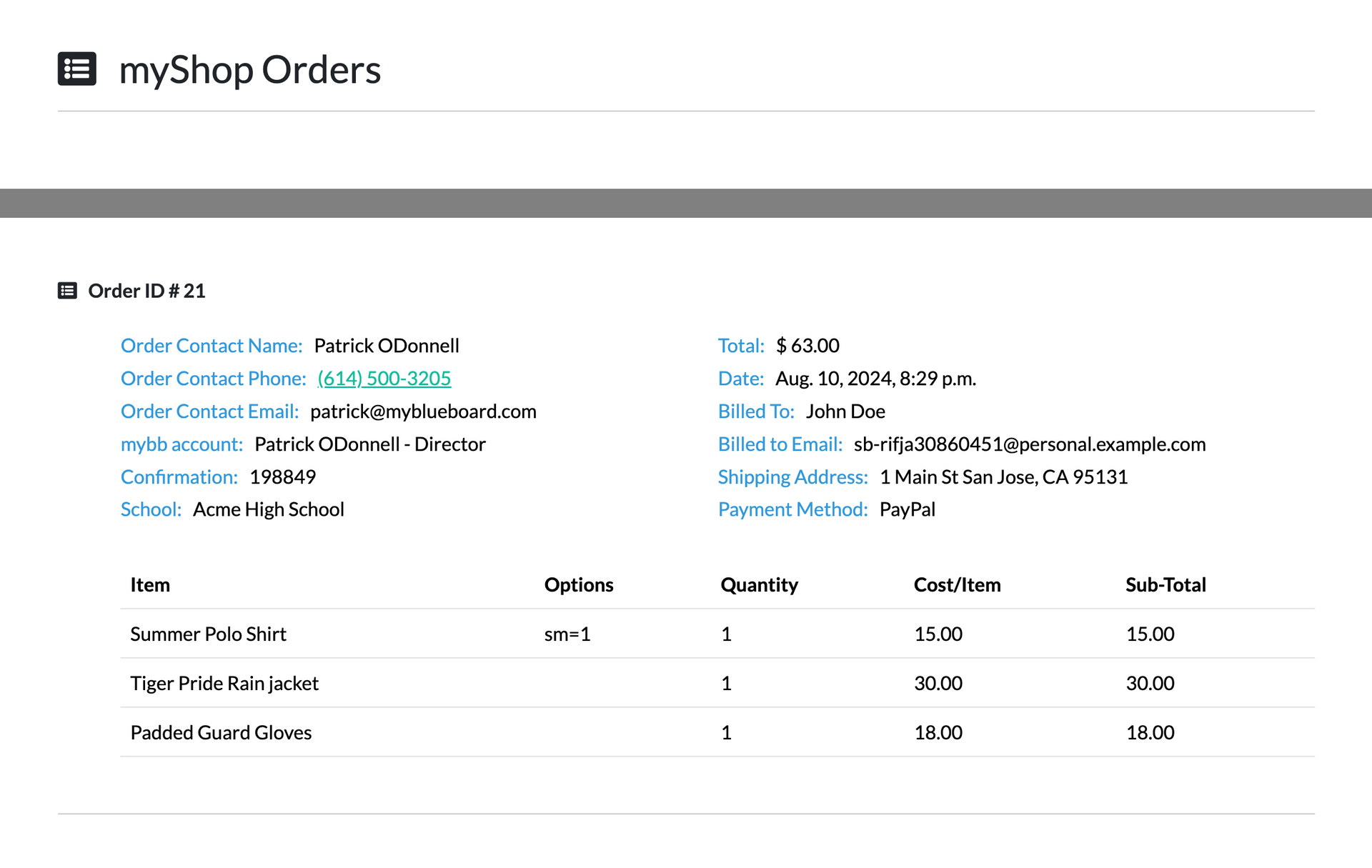Click the Order ID list icon

tap(67, 291)
